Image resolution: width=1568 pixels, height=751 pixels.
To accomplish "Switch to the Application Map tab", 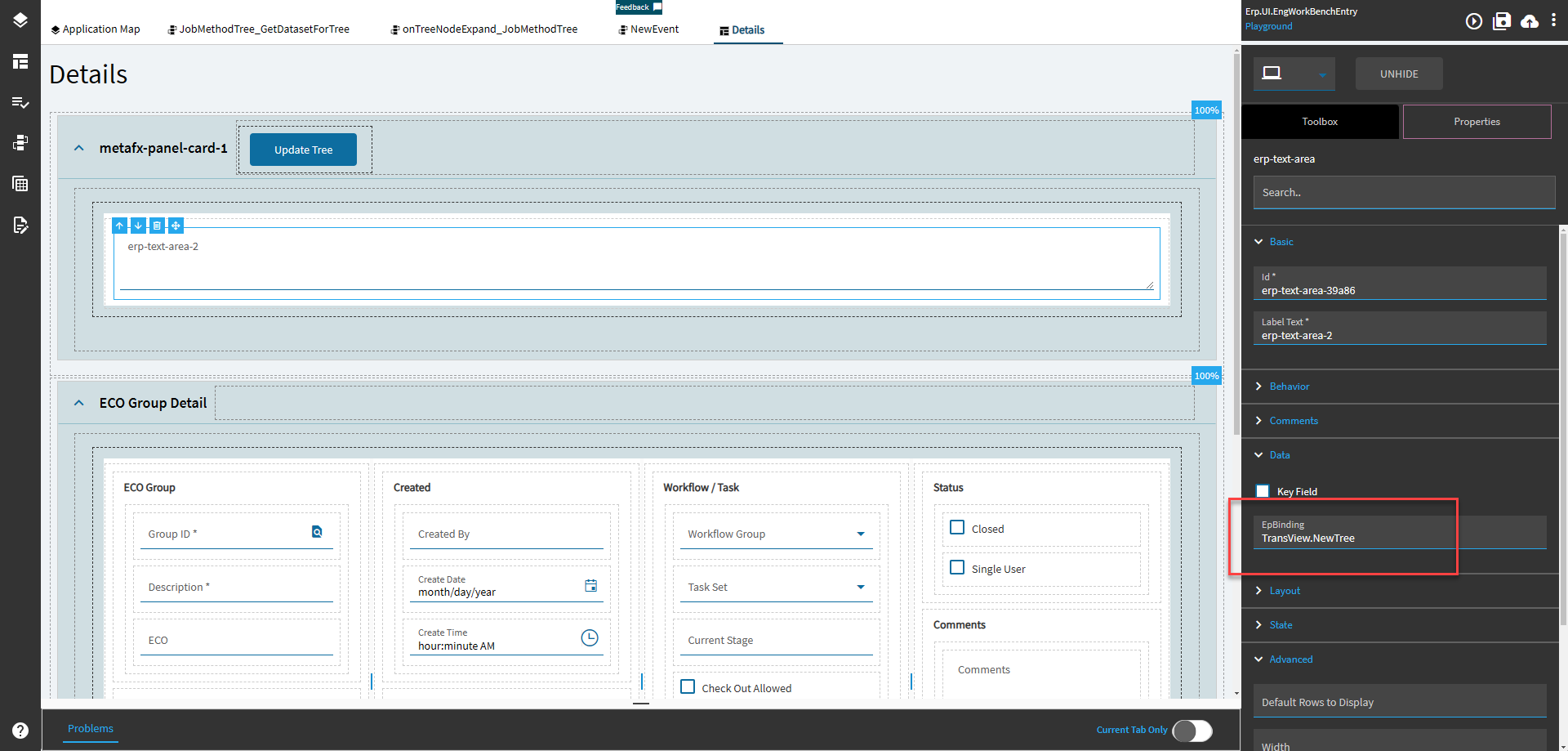I will [96, 29].
